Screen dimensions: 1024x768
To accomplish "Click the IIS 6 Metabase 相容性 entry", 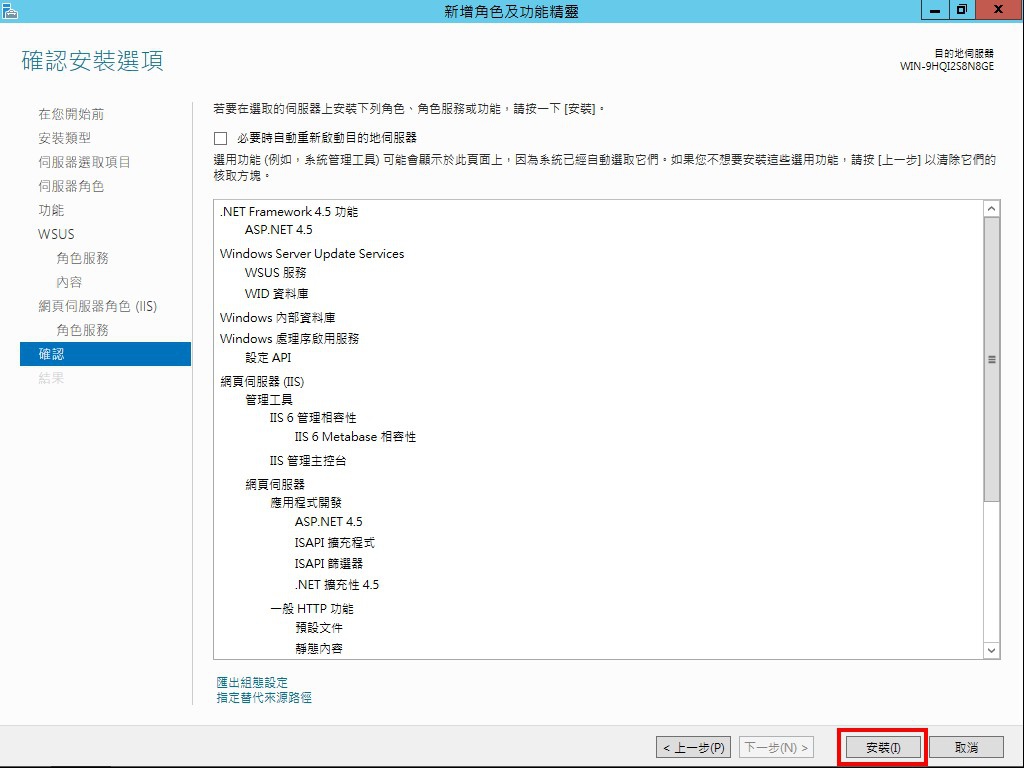I will (355, 437).
